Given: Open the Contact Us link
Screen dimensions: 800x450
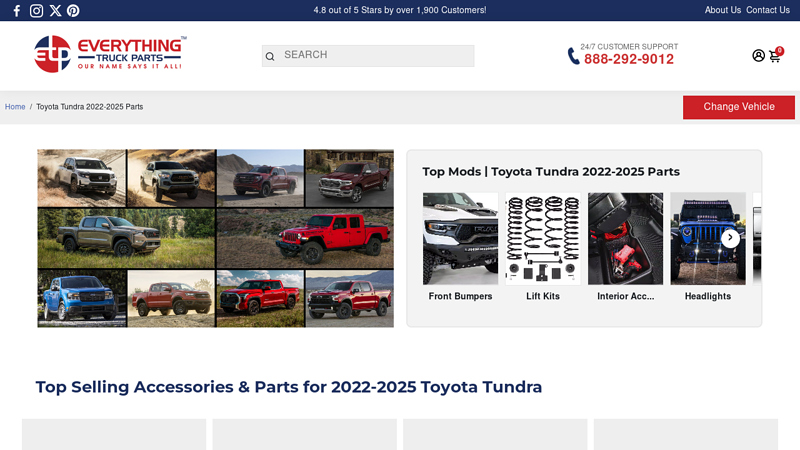Looking at the screenshot, I should [x=767, y=10].
